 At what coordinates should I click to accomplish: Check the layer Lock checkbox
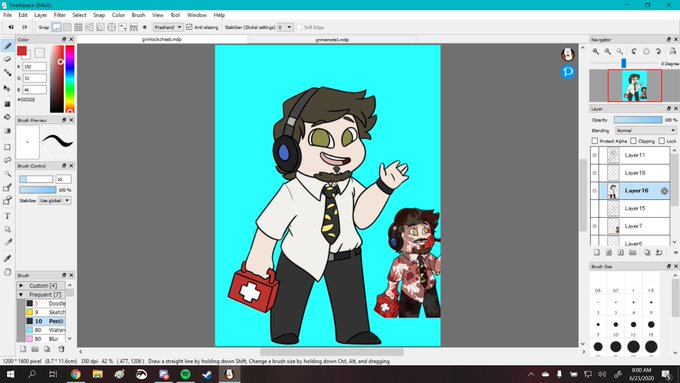click(661, 141)
